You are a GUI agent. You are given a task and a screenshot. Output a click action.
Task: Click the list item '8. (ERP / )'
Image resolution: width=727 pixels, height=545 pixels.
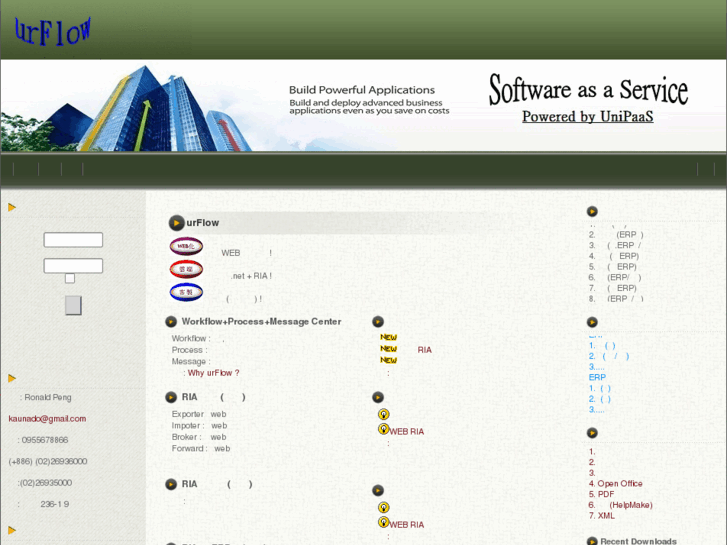click(x=616, y=299)
